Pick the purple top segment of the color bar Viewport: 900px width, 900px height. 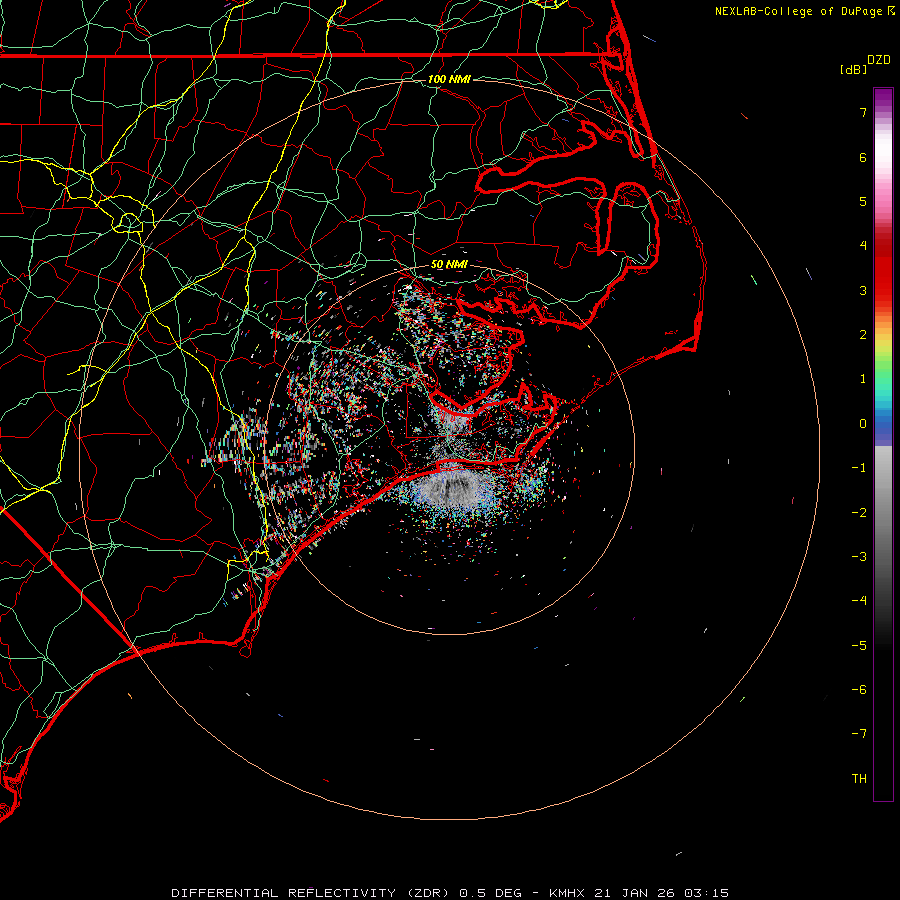883,98
